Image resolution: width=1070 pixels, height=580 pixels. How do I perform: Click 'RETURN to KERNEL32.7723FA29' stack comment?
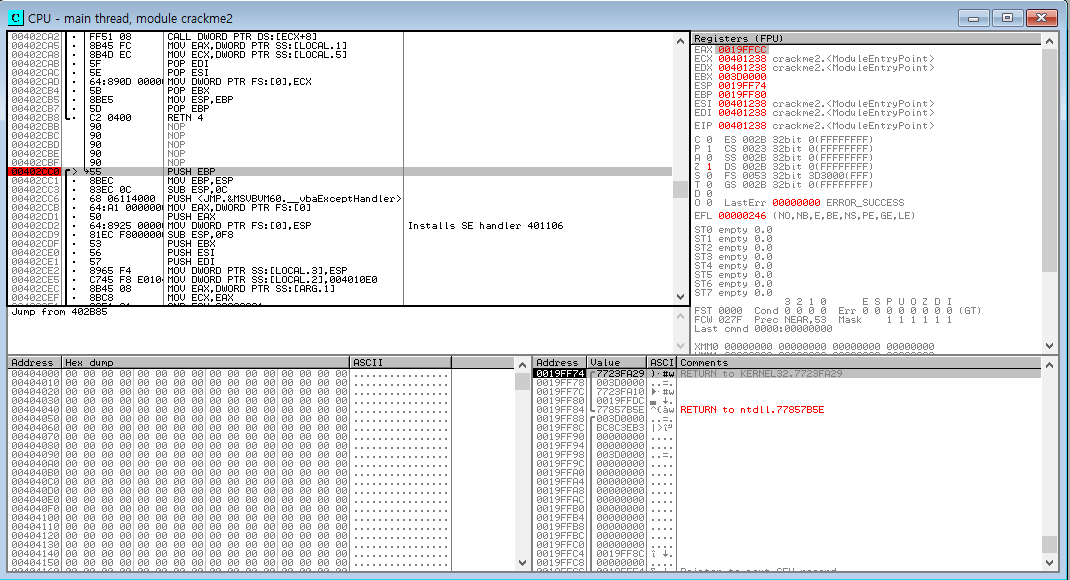point(762,374)
